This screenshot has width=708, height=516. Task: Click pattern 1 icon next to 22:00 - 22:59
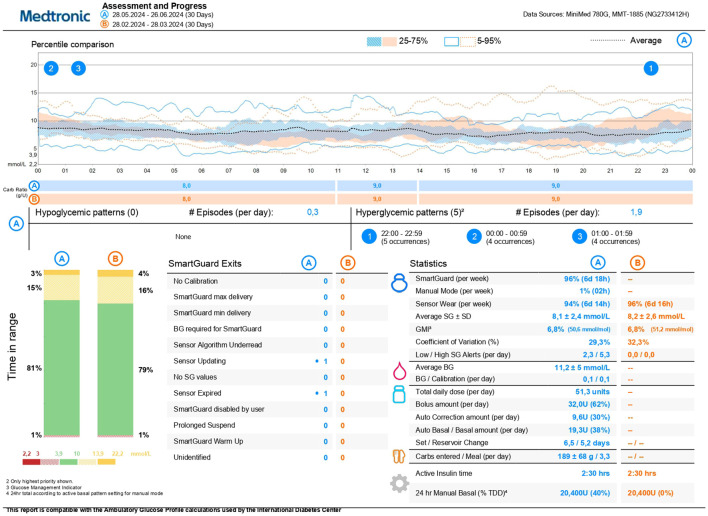click(367, 237)
